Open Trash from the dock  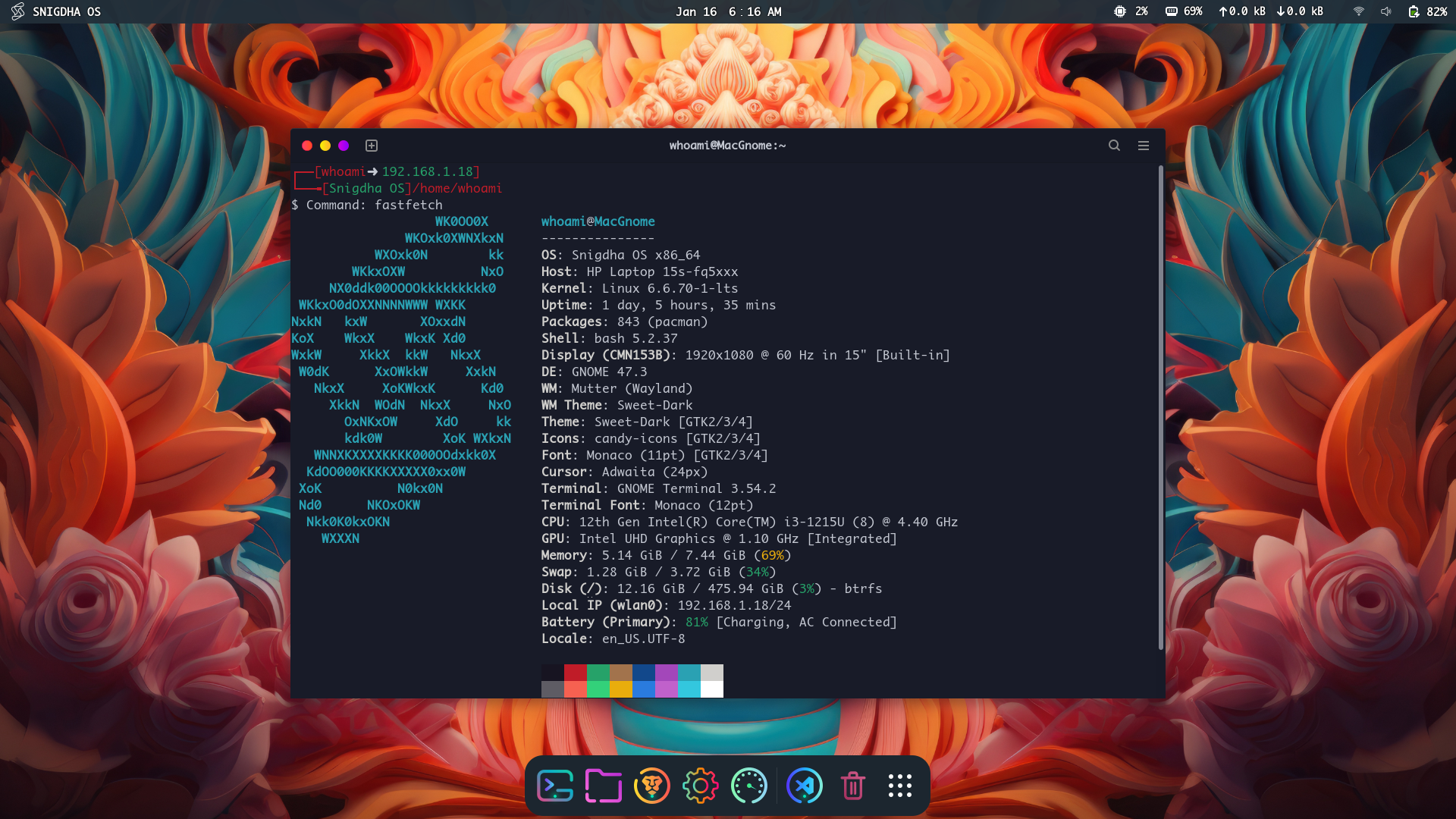[853, 786]
